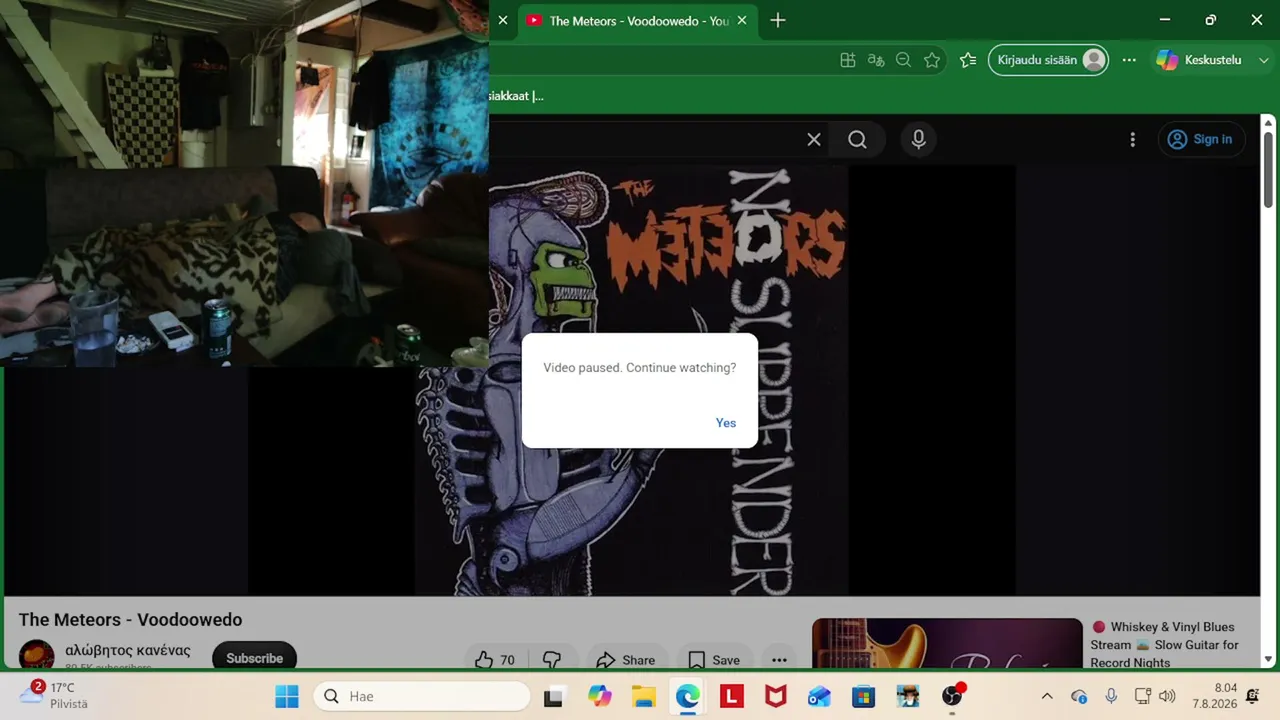Open the weather widget showing 17°C
This screenshot has height=720, width=1280.
[55, 696]
